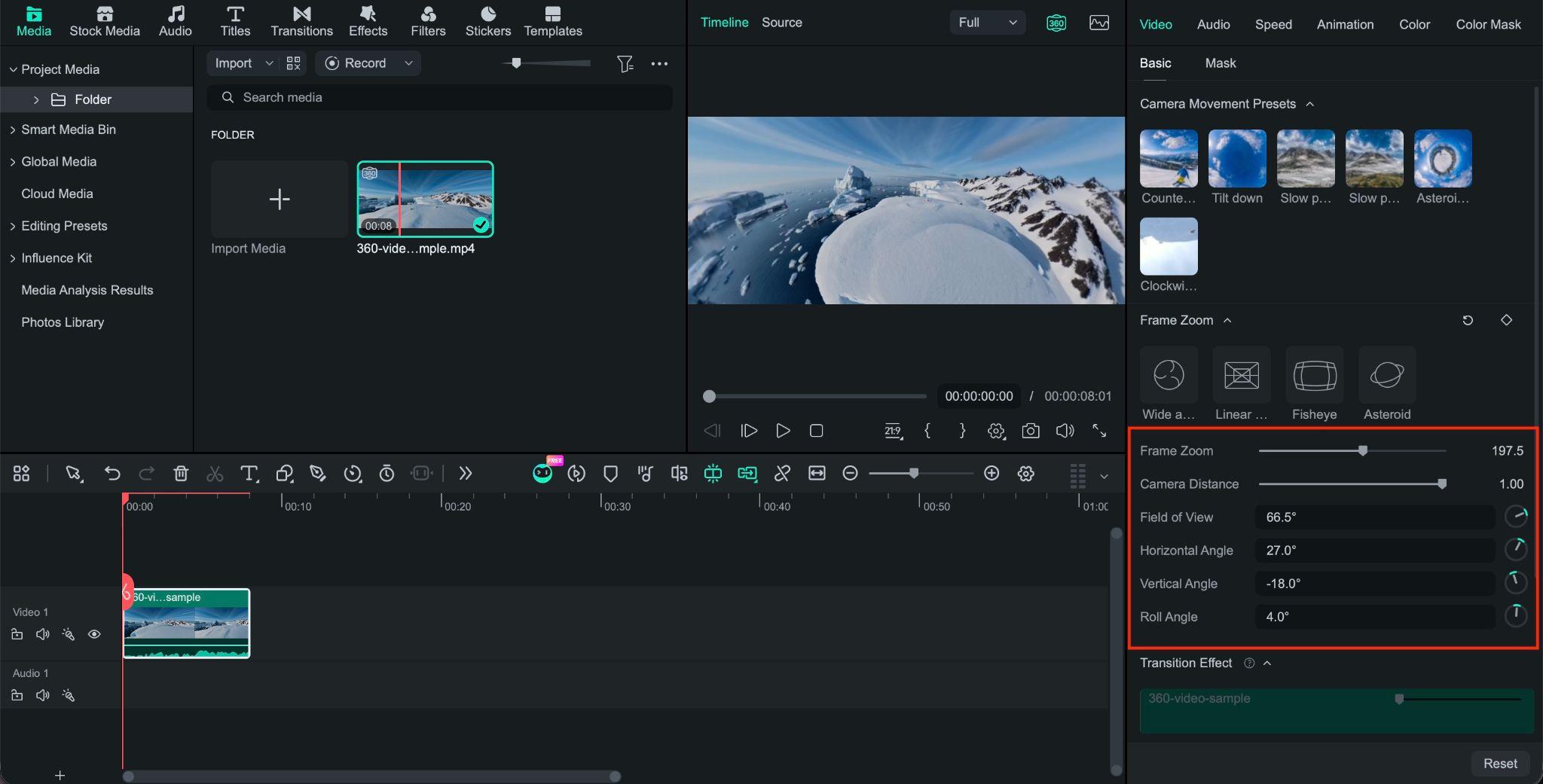Open media panel more options
Image resolution: width=1543 pixels, height=784 pixels.
click(659, 64)
